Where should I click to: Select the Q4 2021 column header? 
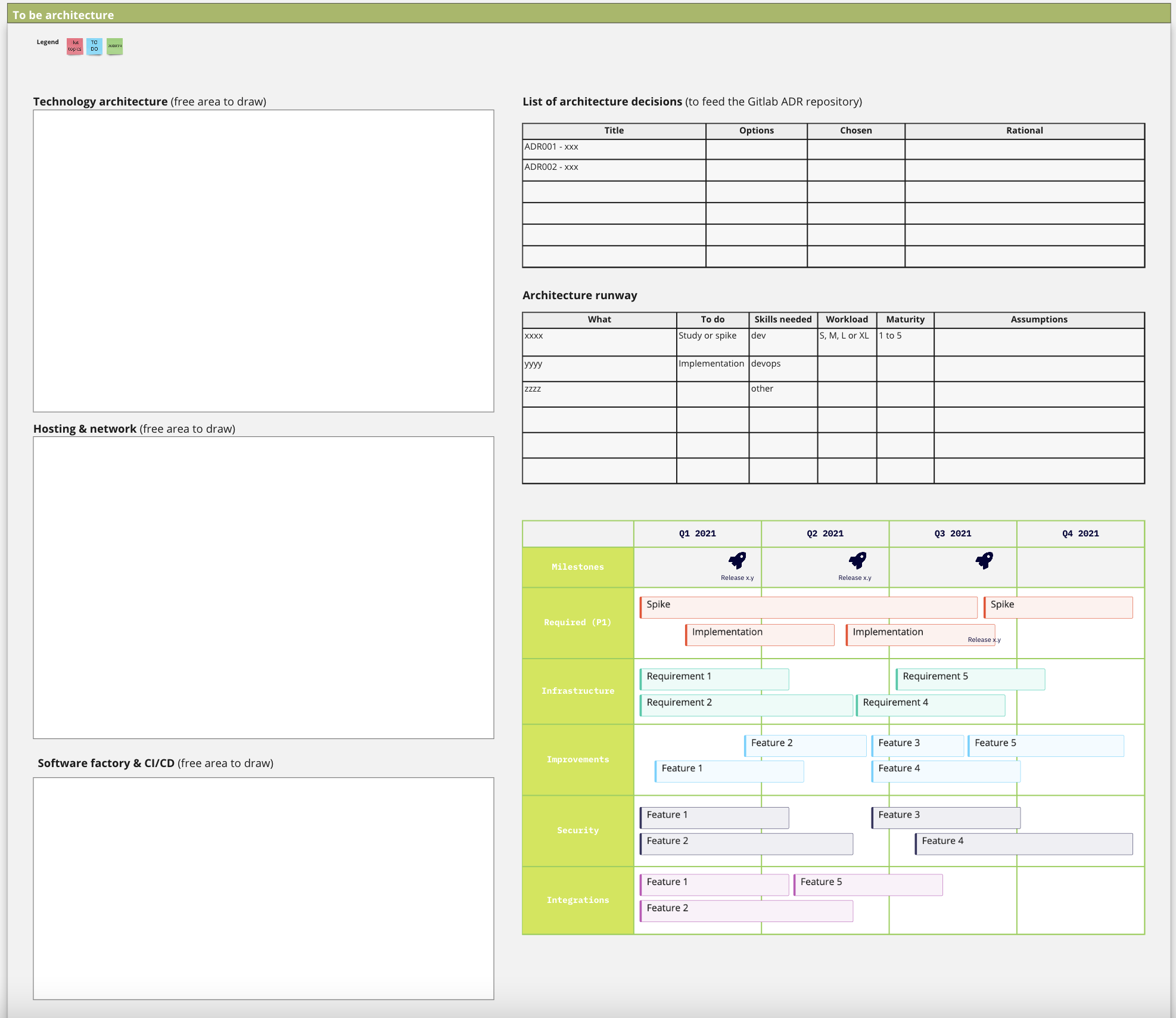tap(1080, 533)
